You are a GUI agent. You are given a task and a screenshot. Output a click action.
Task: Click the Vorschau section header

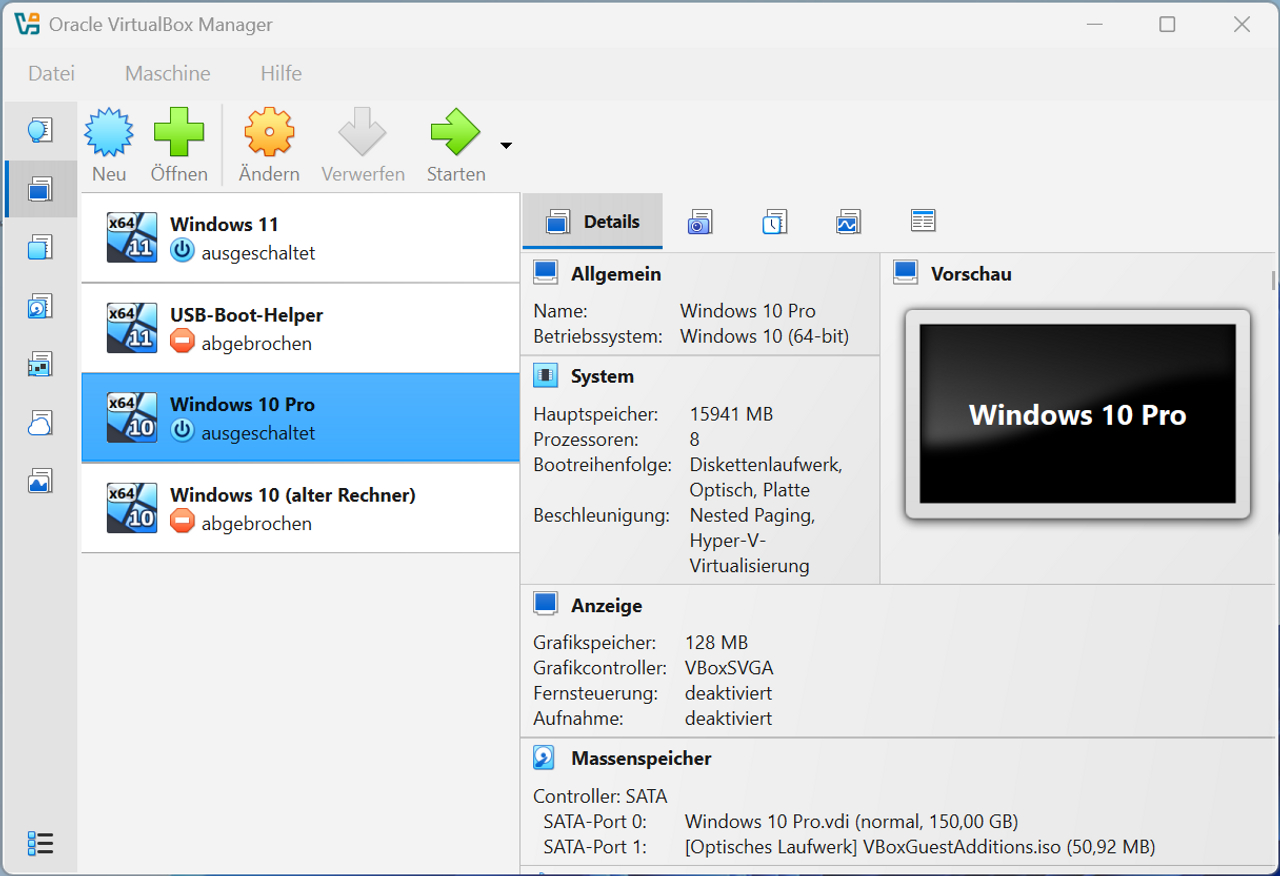(x=971, y=274)
